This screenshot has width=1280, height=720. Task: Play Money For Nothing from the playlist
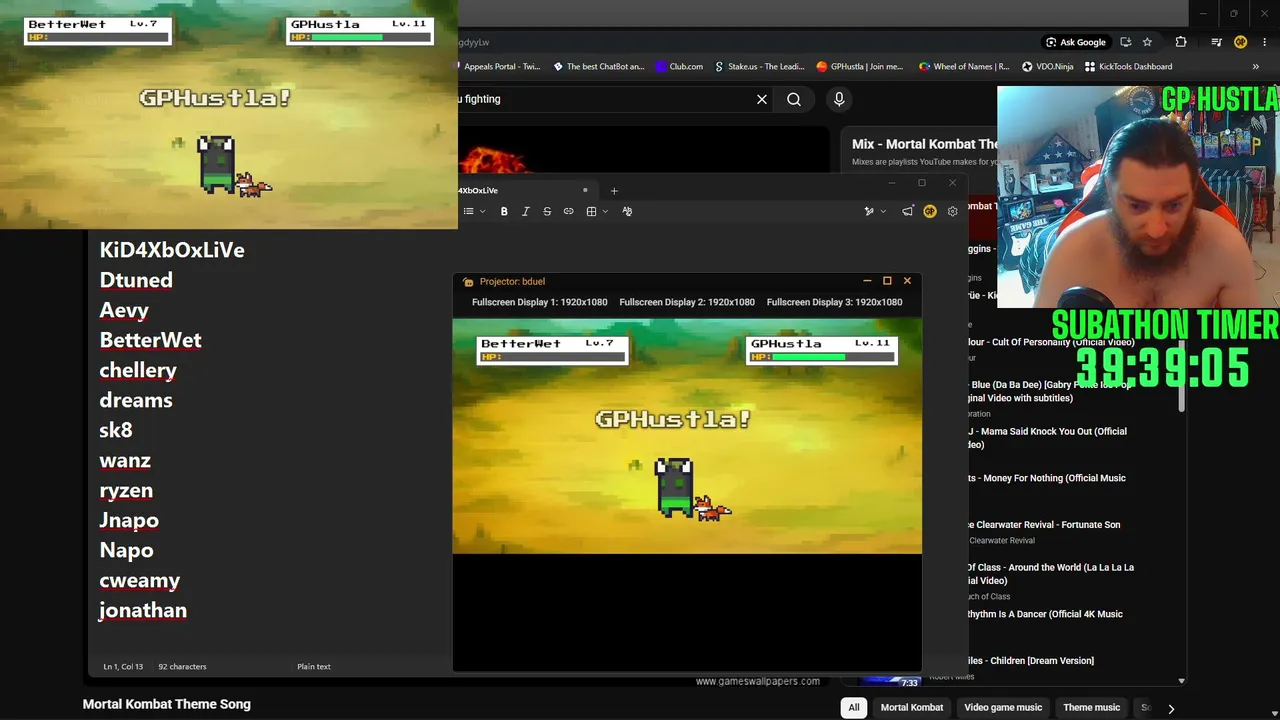coord(1047,478)
